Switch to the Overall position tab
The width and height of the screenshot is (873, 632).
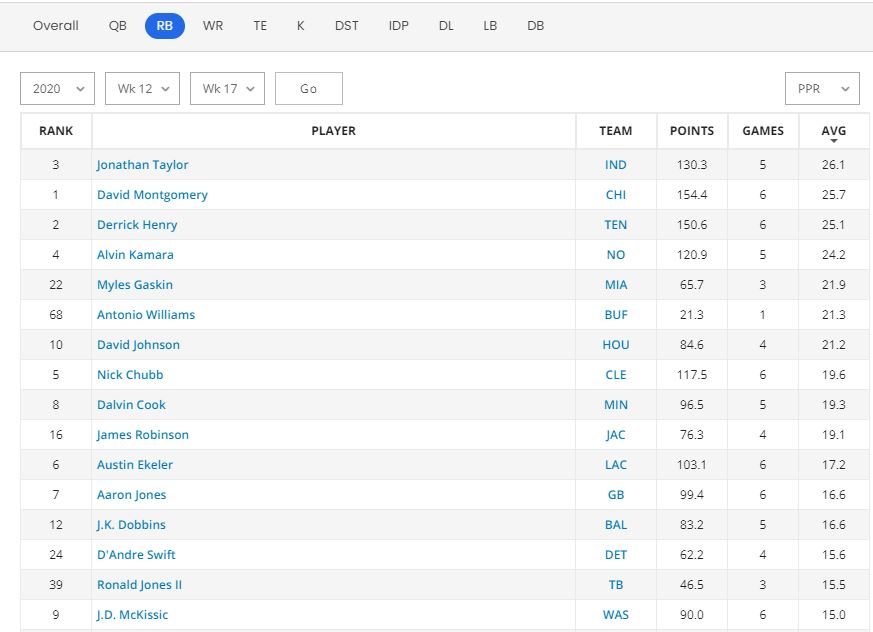coord(55,26)
